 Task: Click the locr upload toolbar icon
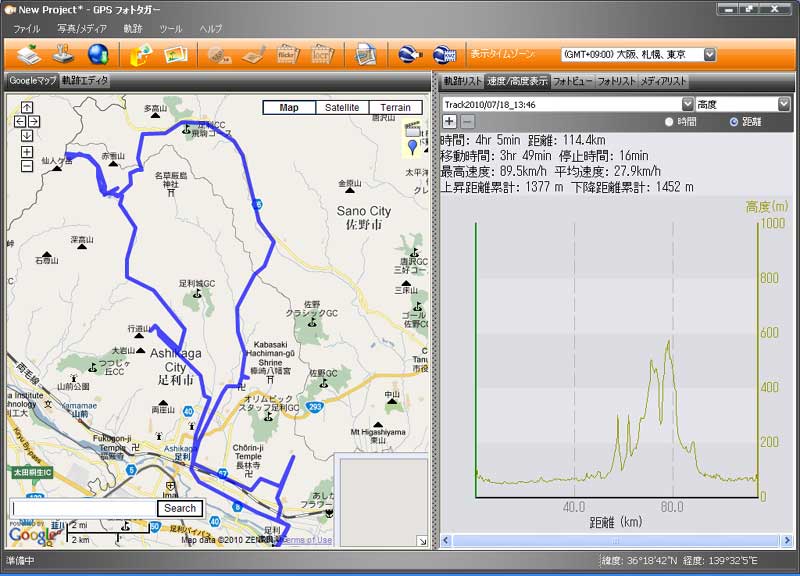pos(322,54)
